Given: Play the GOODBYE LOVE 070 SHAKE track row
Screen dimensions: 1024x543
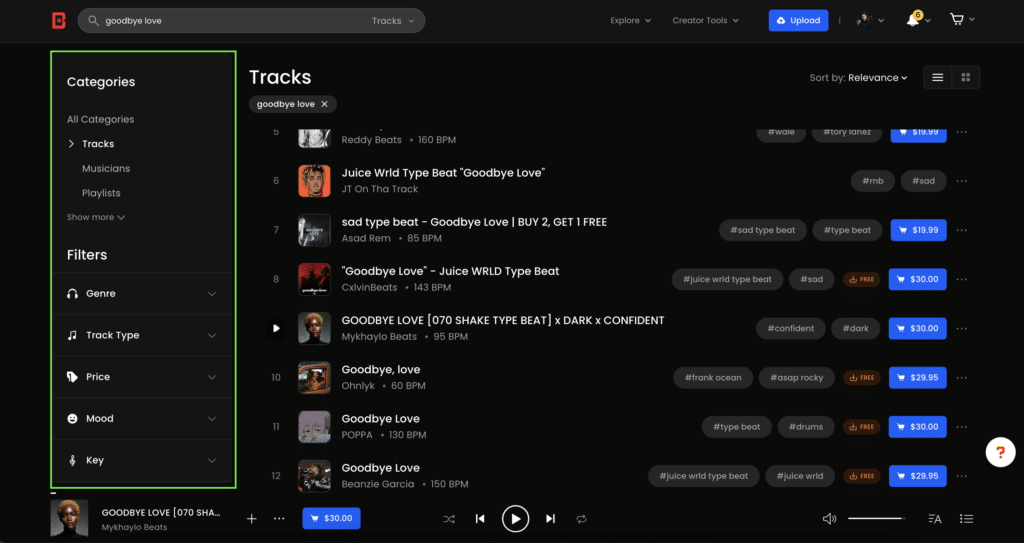Looking at the screenshot, I should click(276, 328).
